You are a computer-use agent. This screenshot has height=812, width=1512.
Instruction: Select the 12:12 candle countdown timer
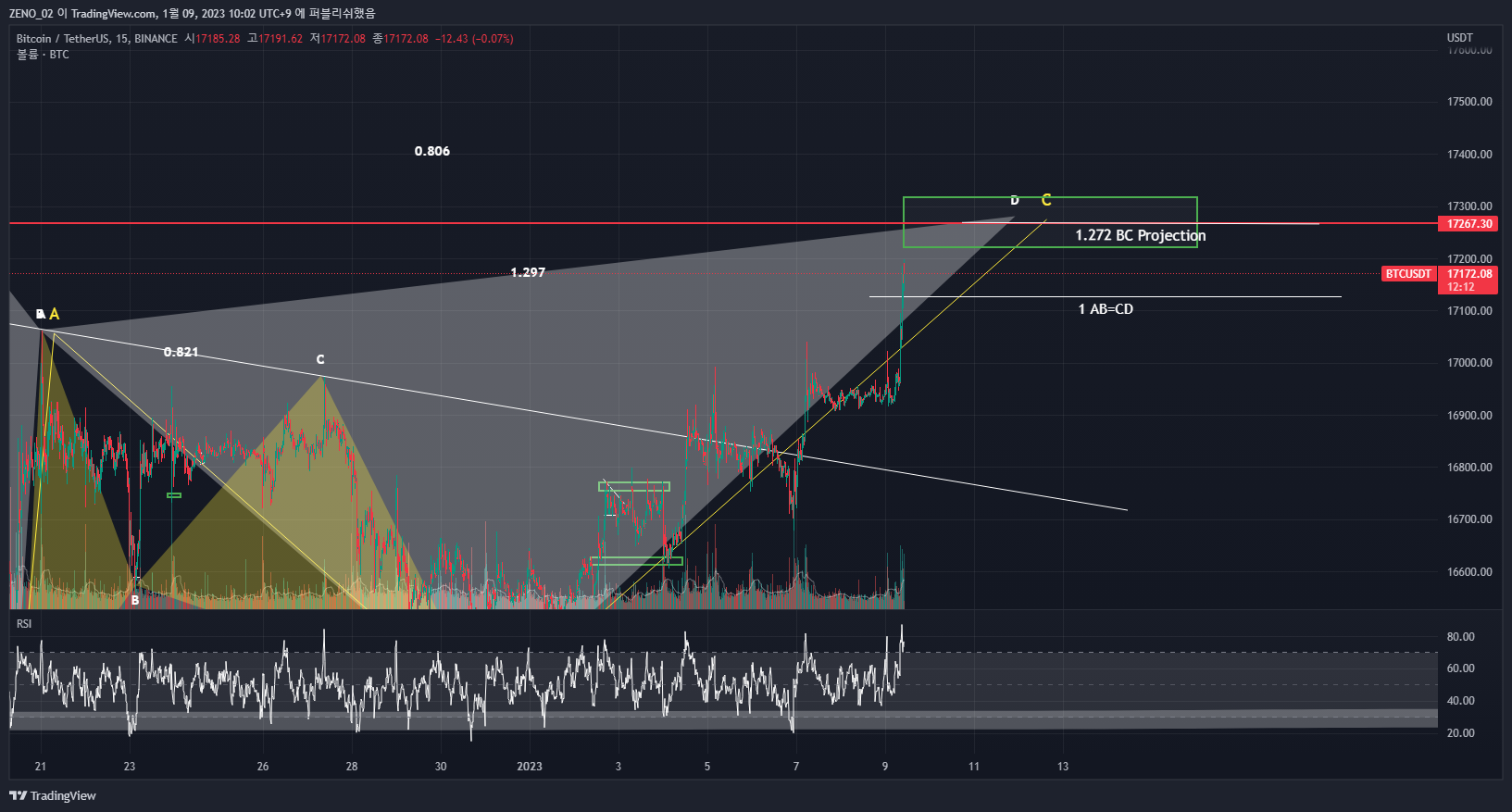tap(1461, 287)
